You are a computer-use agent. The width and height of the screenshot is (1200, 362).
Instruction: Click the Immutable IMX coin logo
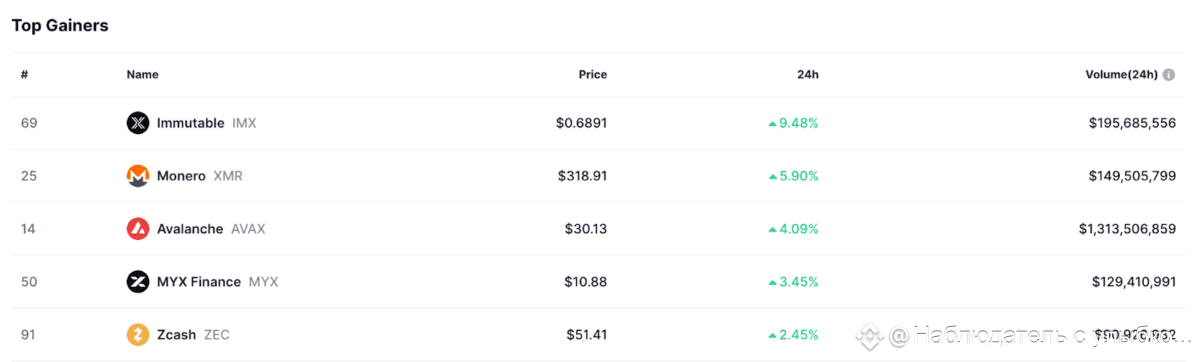click(138, 123)
